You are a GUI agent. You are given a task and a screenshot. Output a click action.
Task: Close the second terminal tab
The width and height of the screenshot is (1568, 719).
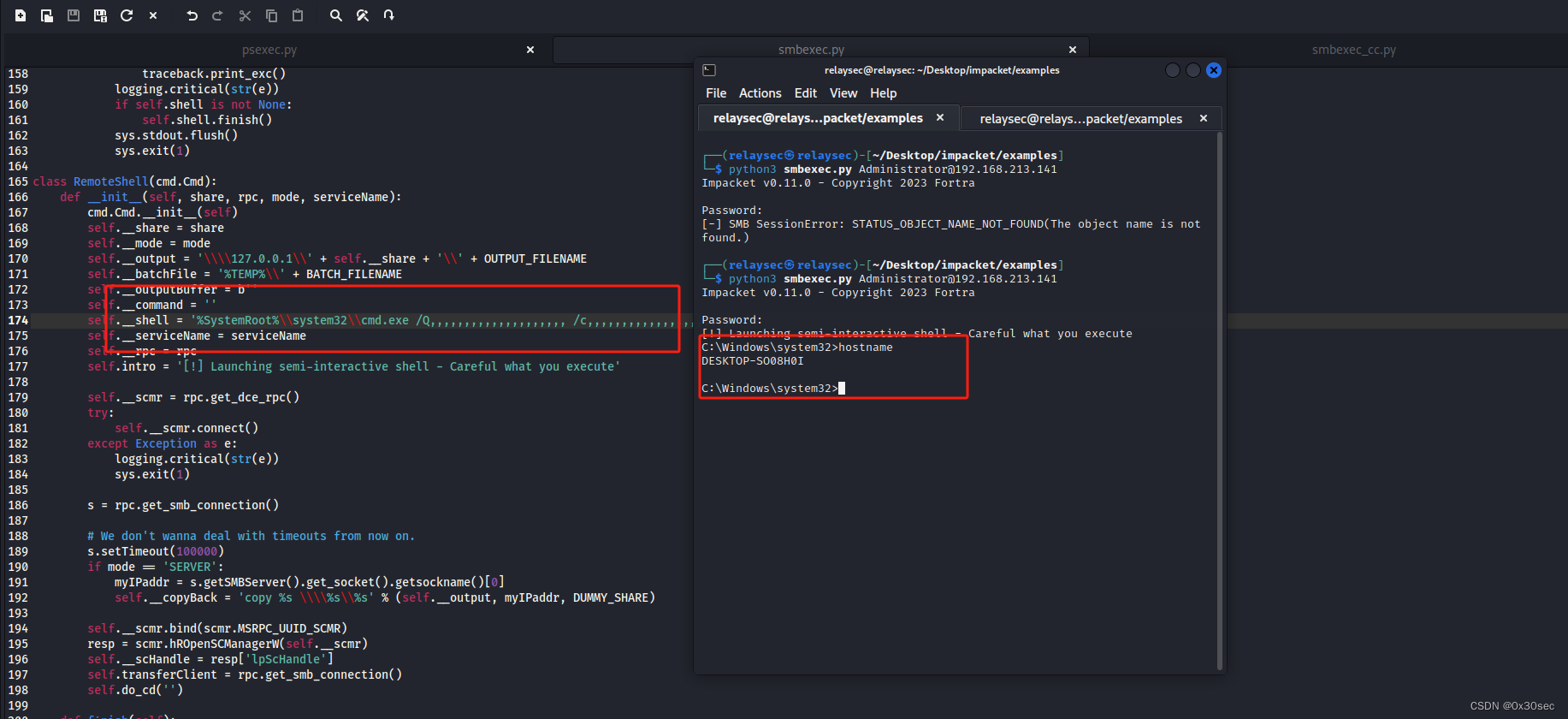(x=1204, y=118)
